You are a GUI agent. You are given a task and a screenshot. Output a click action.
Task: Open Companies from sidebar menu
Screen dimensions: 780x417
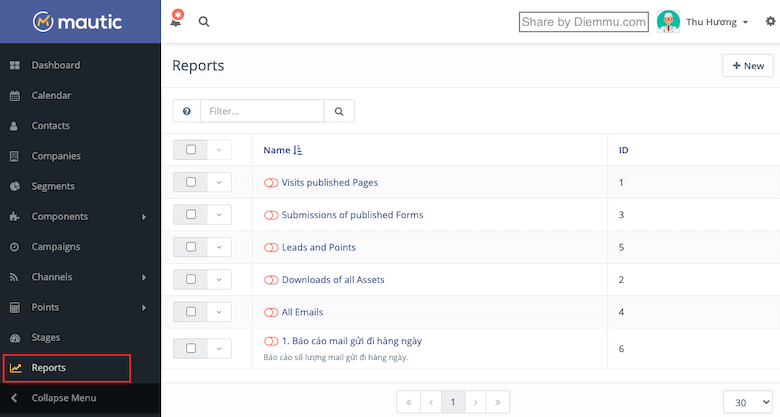point(56,156)
